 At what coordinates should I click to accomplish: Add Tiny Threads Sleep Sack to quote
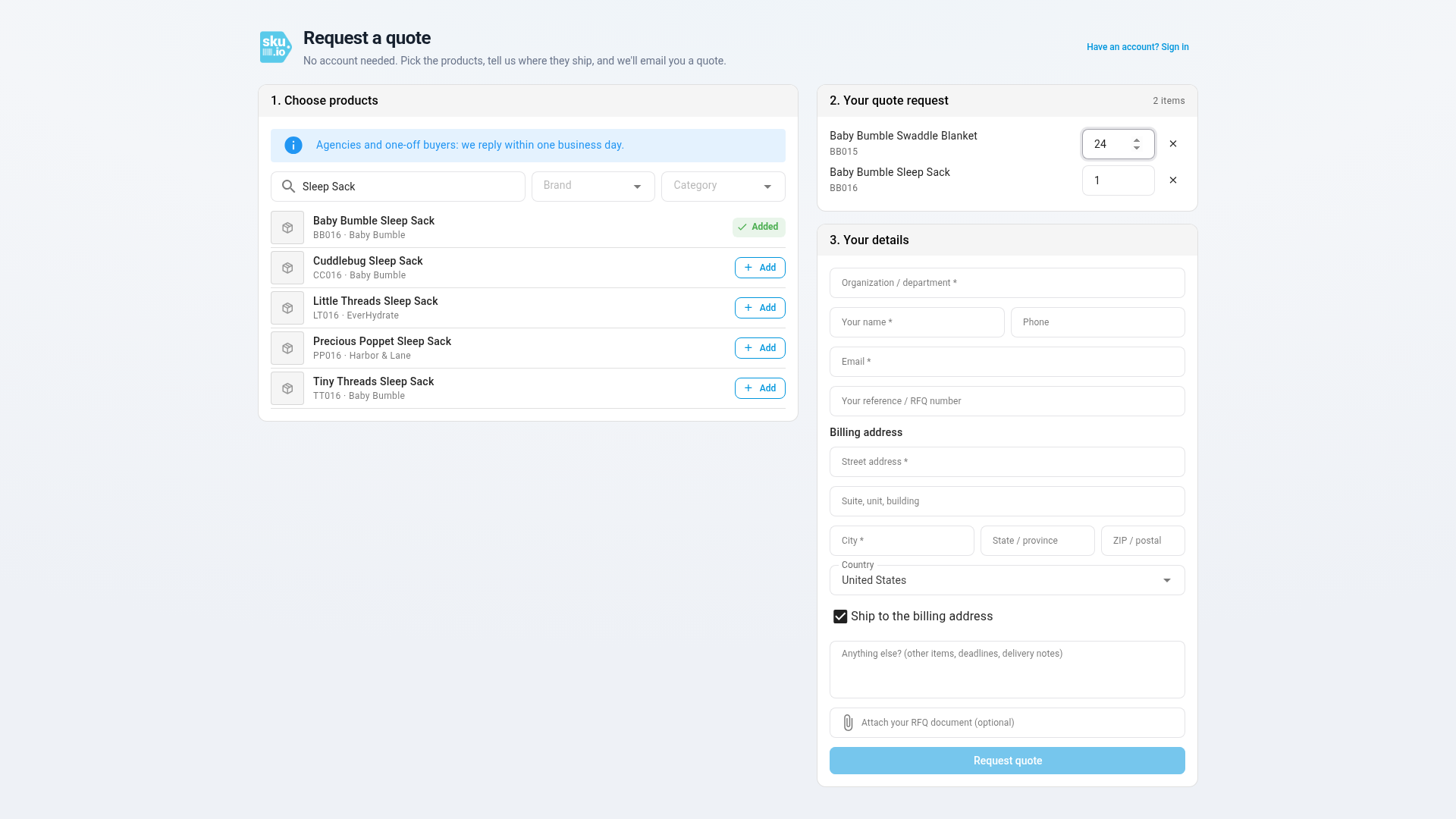[x=760, y=388]
